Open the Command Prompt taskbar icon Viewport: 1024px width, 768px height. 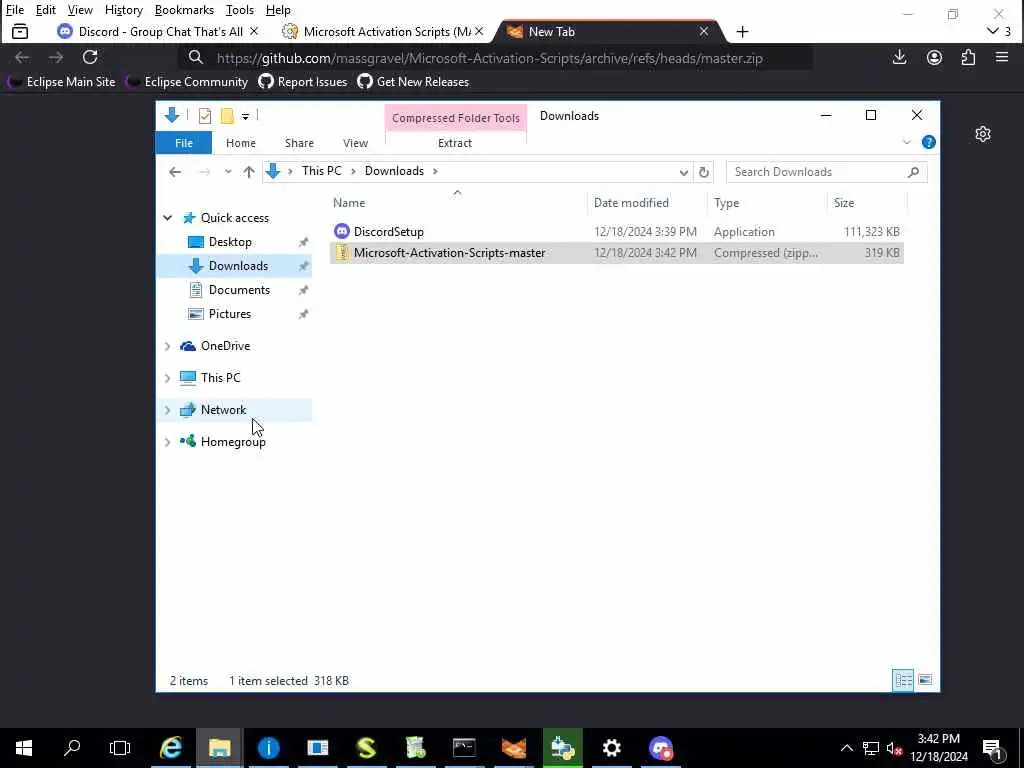(464, 748)
